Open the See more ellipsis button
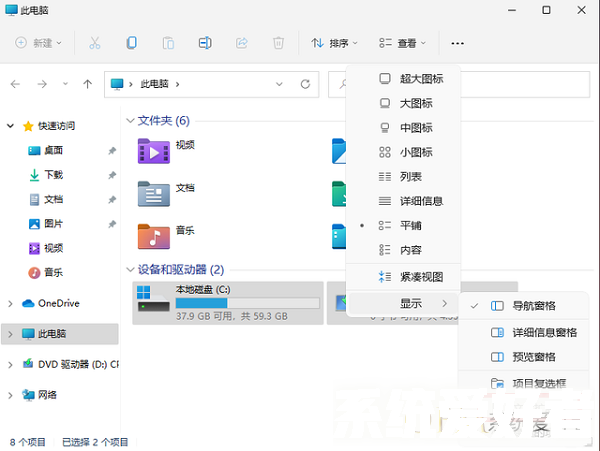600x451 pixels. (x=457, y=43)
